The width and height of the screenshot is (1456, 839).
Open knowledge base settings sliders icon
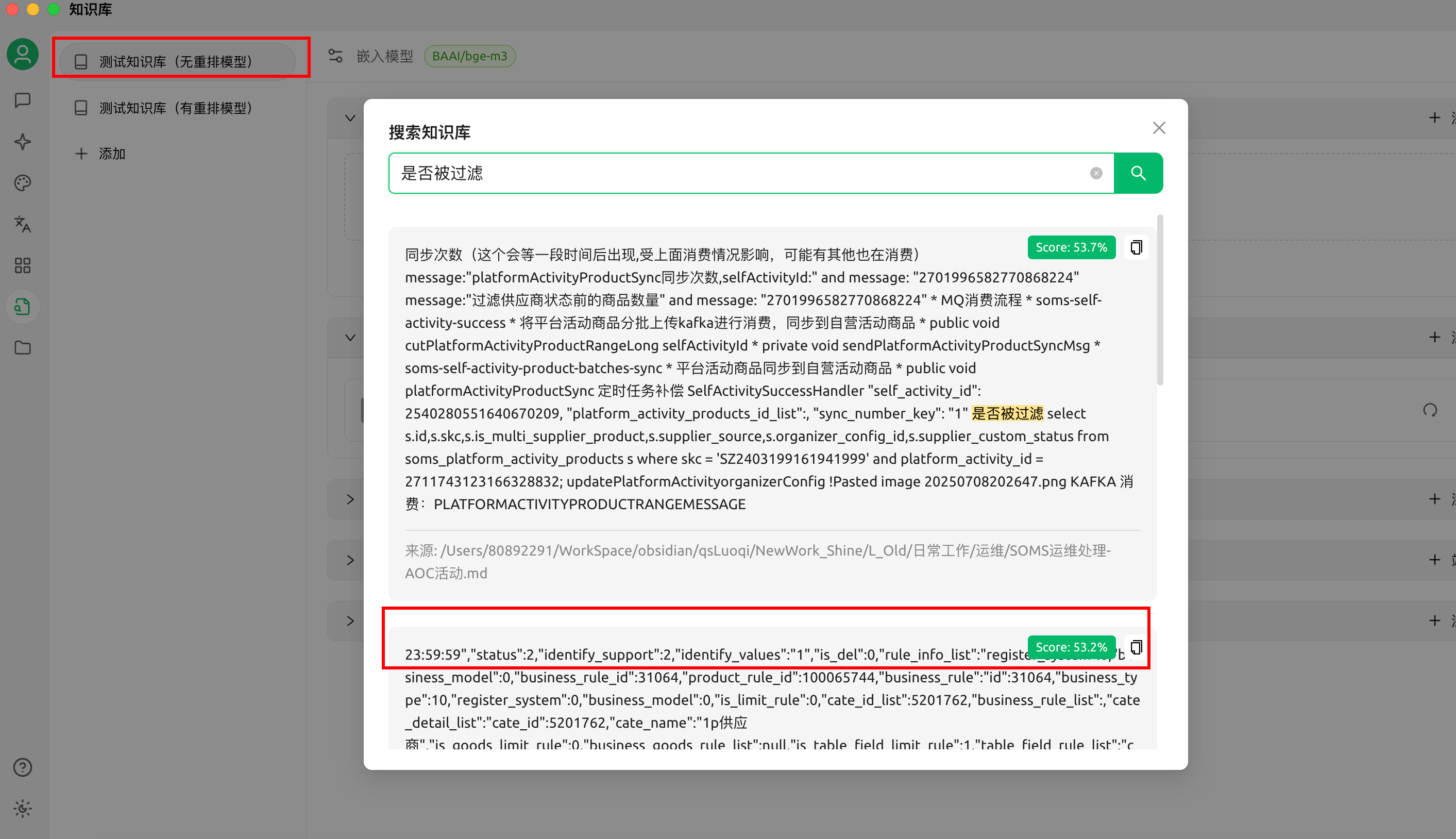point(335,56)
